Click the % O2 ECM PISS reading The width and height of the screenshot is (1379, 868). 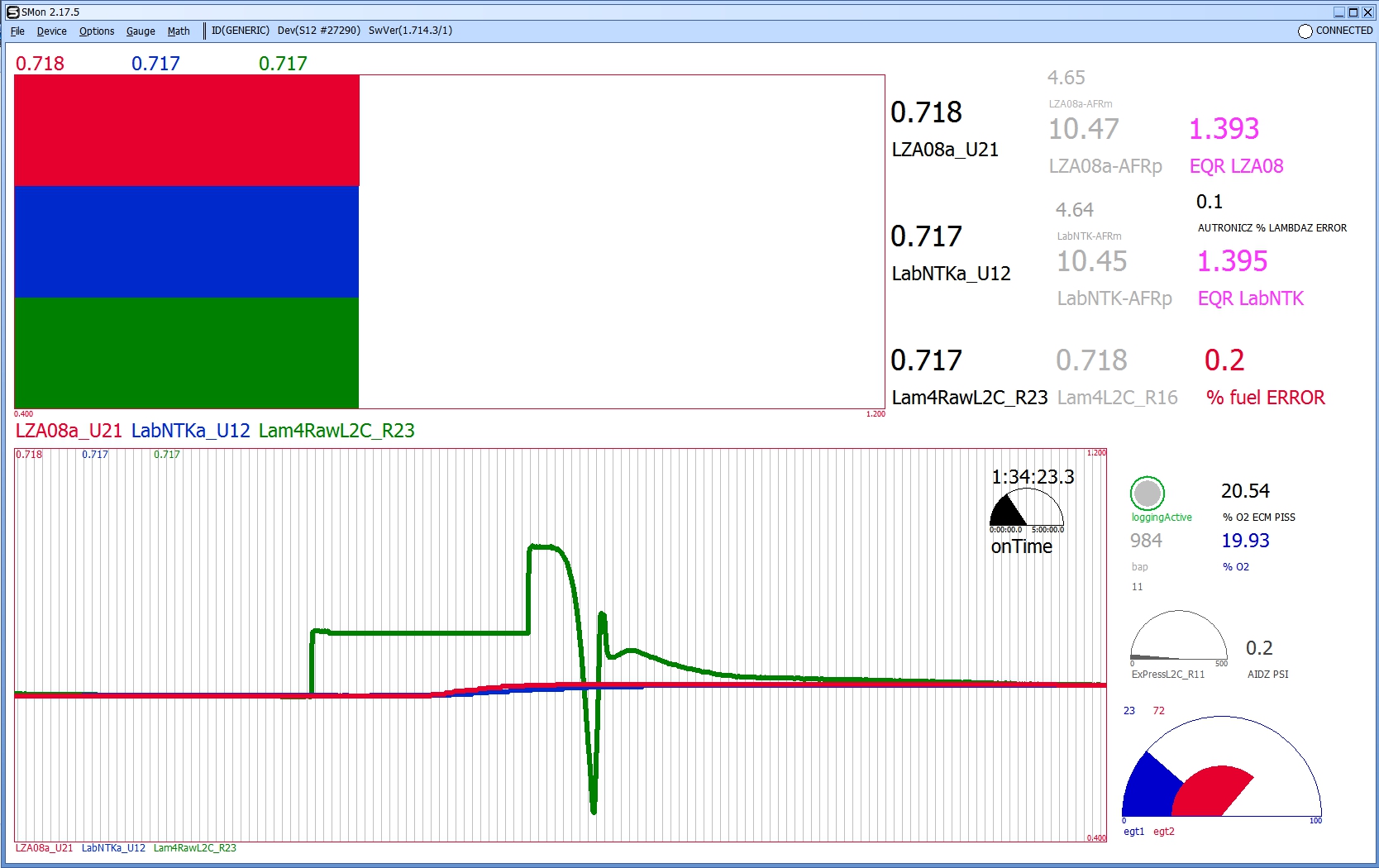[1245, 491]
